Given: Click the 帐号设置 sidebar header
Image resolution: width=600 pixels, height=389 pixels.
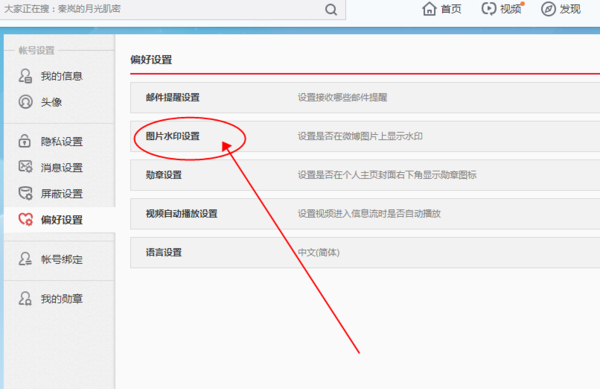Looking at the screenshot, I should click(x=37, y=50).
